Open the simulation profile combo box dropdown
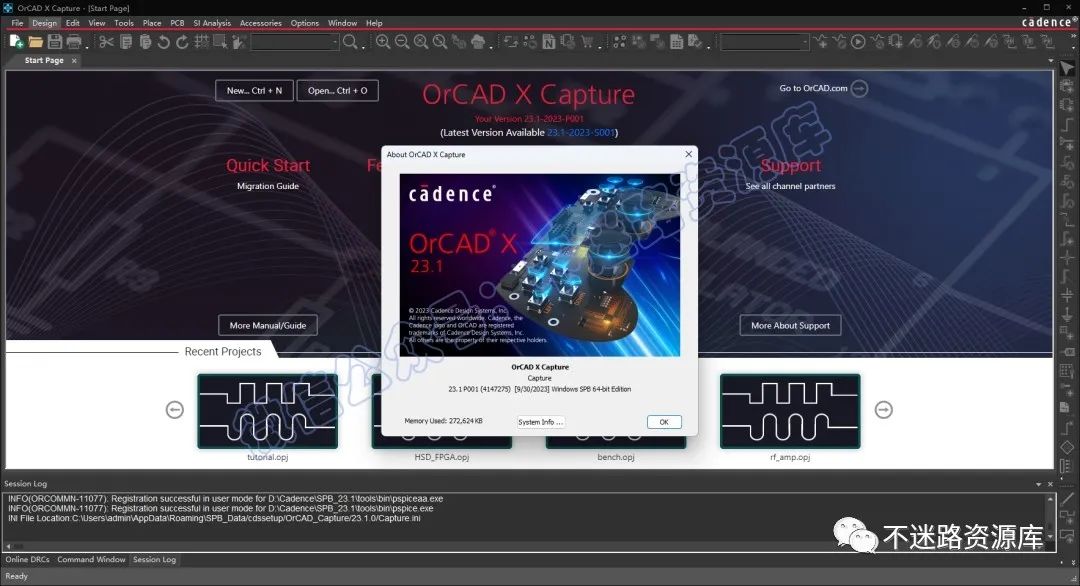The width and height of the screenshot is (1080, 586). point(805,43)
